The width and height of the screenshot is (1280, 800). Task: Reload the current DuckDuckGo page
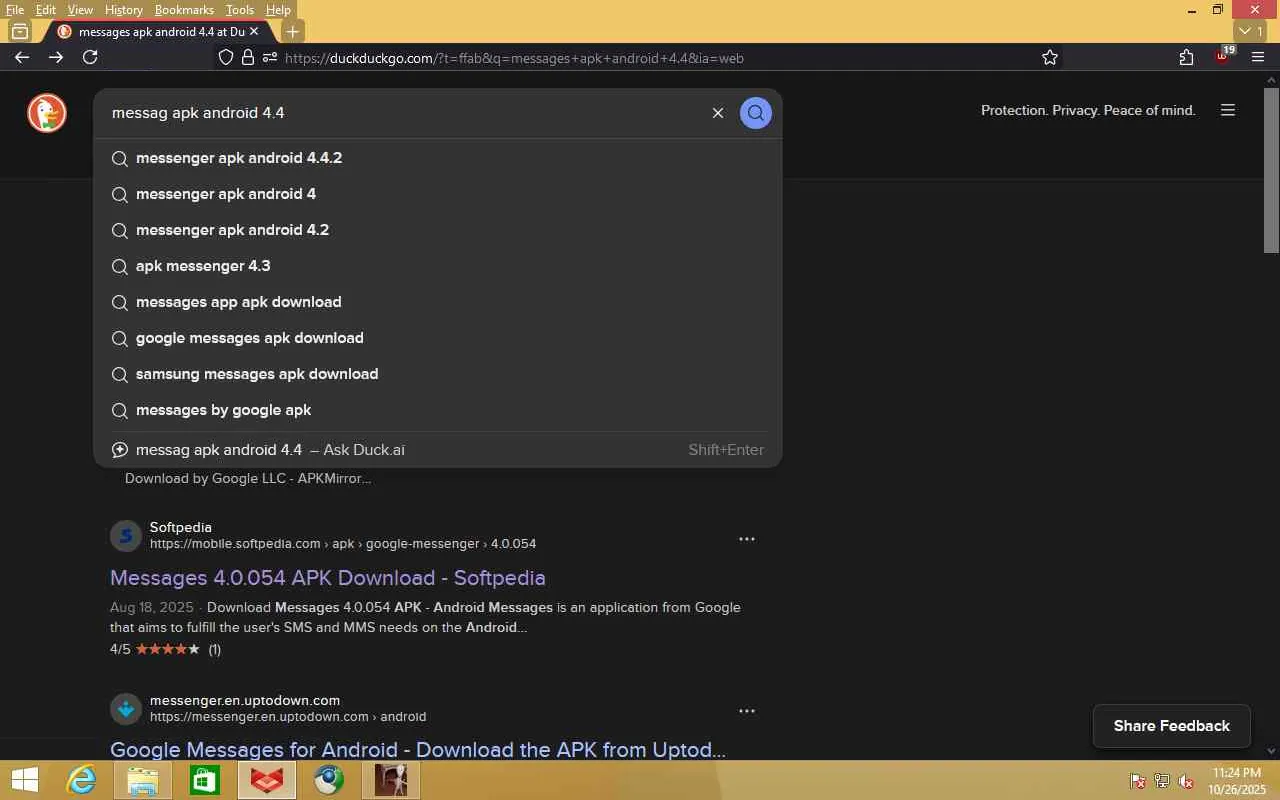pos(90,57)
